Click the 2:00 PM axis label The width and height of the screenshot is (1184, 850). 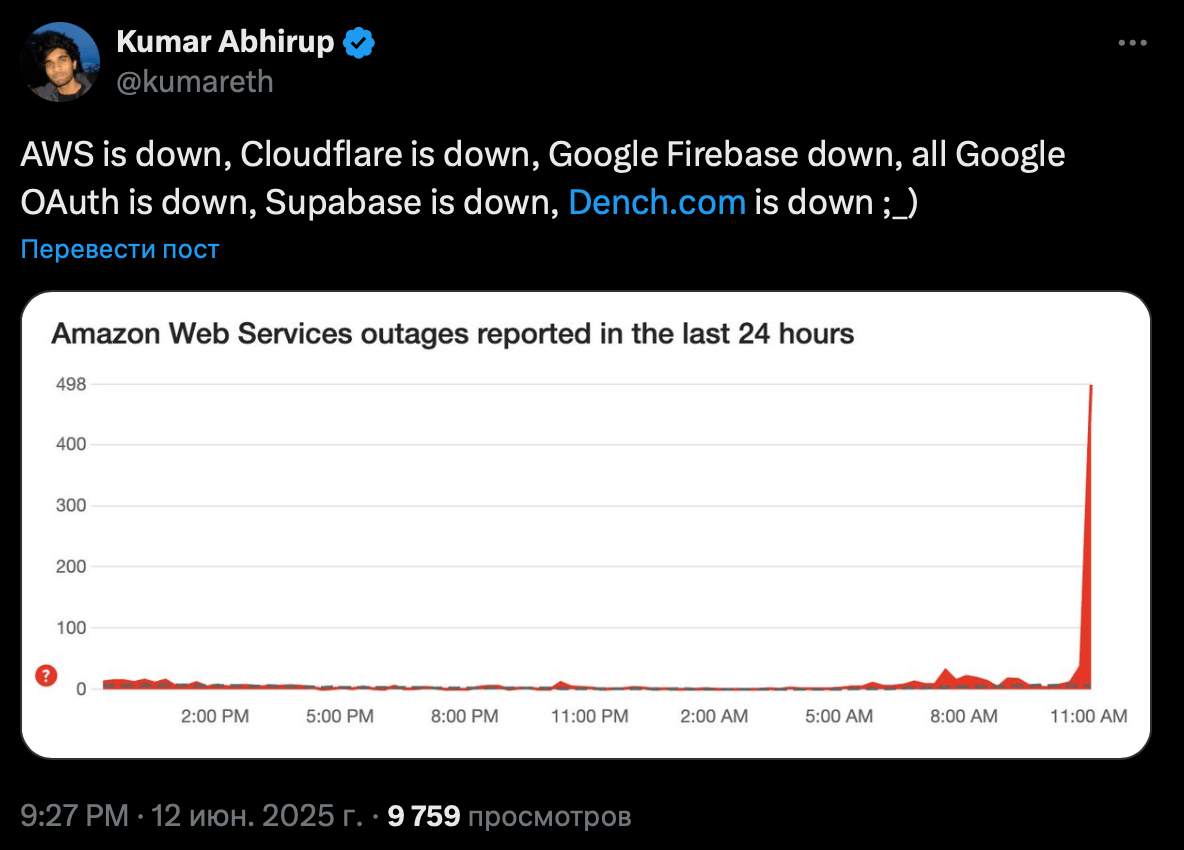214,716
